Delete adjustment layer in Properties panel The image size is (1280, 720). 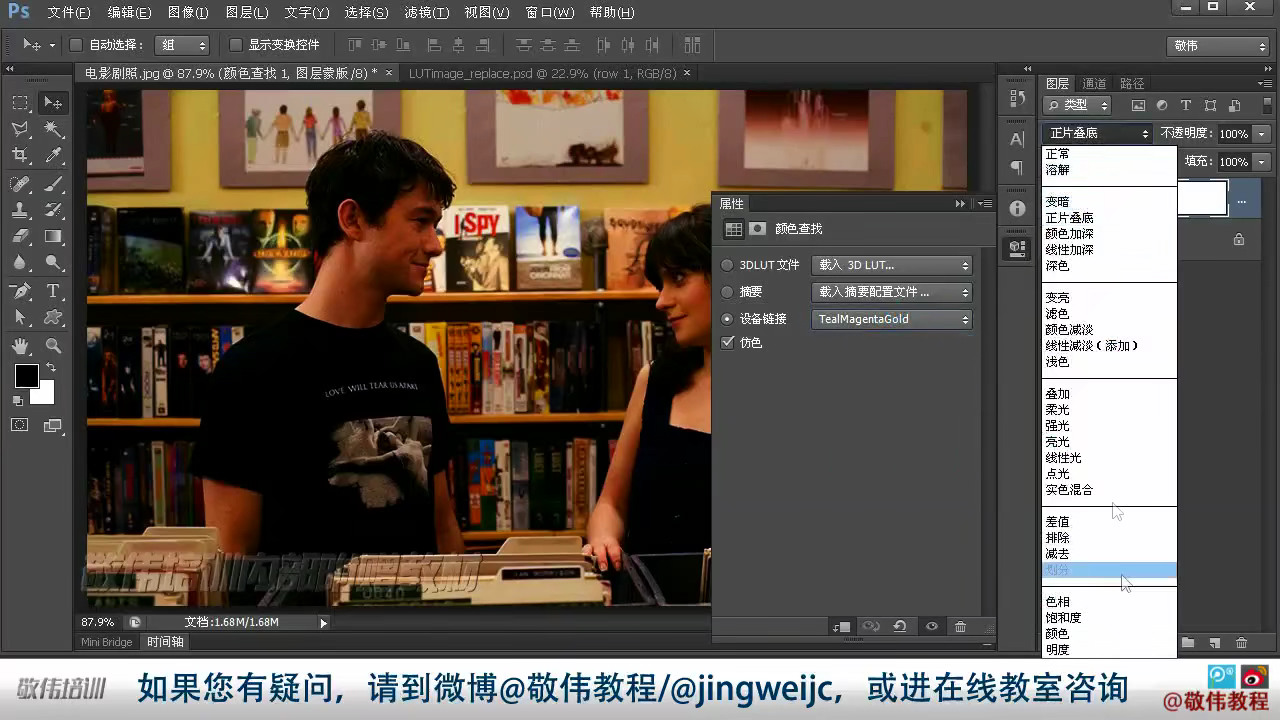click(960, 627)
